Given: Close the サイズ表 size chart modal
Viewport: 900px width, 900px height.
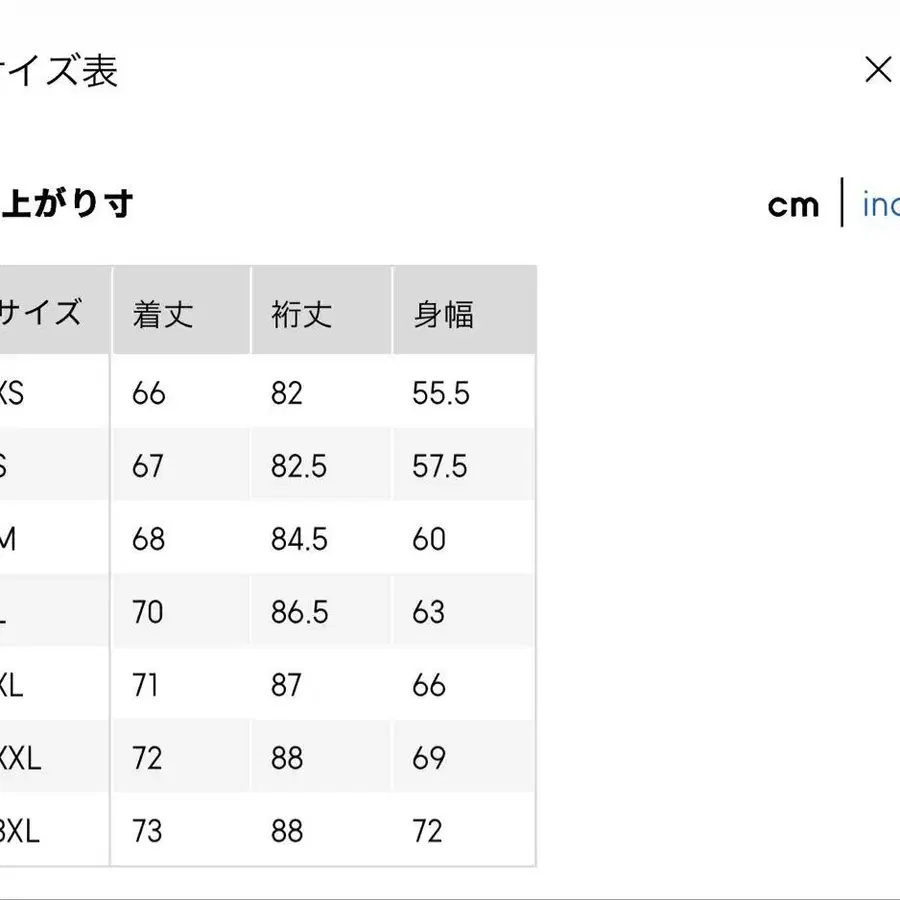Looking at the screenshot, I should [878, 70].
